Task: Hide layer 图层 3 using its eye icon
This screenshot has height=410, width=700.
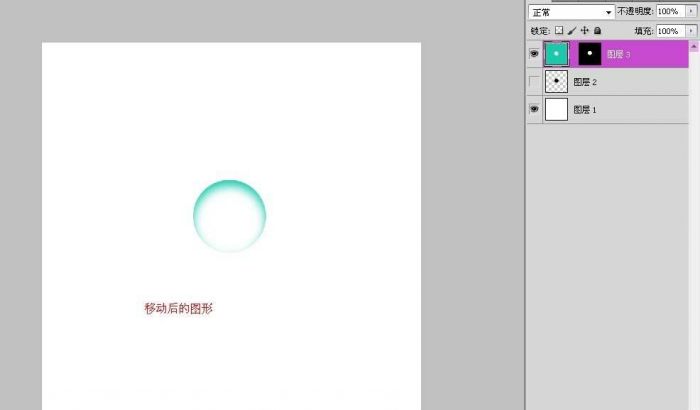Action: tap(534, 54)
